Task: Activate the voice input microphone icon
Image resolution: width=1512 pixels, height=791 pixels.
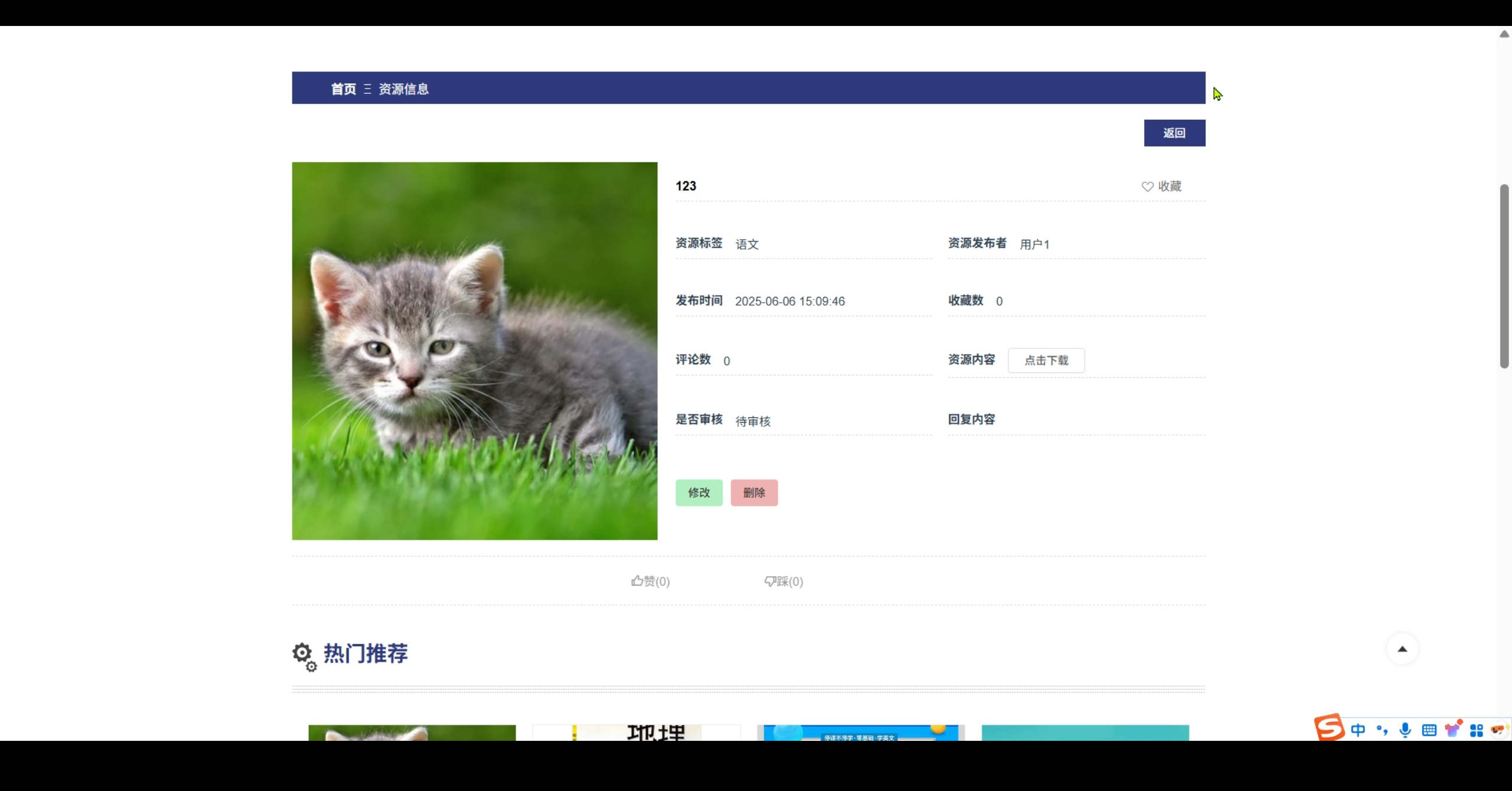Action: coord(1405,730)
